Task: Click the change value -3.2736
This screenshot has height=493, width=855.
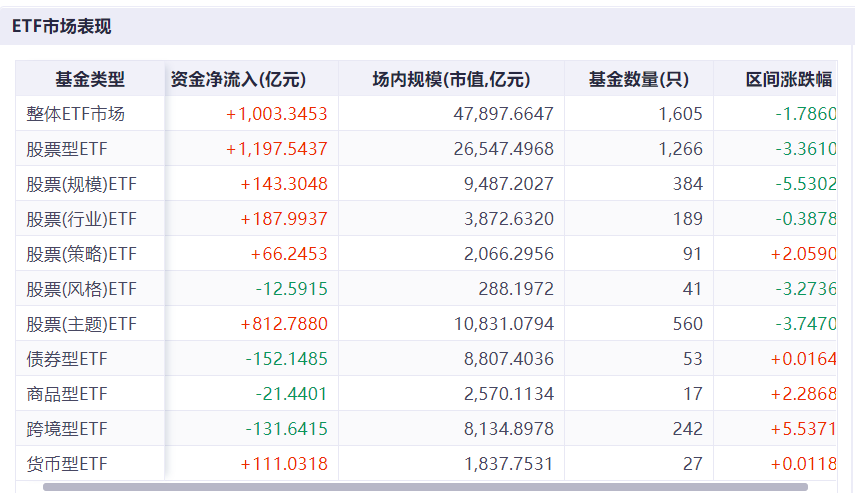Action: (x=806, y=288)
